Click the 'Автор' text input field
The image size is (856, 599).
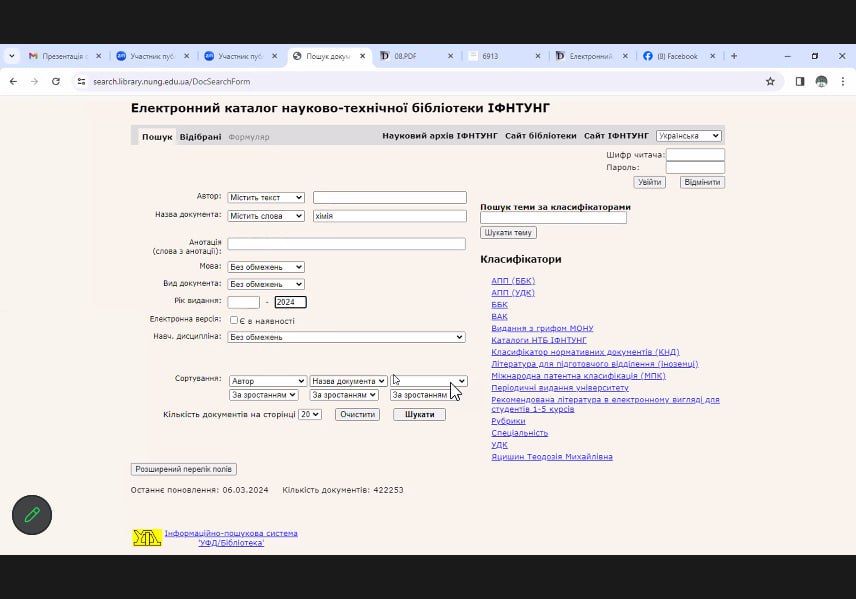point(389,198)
